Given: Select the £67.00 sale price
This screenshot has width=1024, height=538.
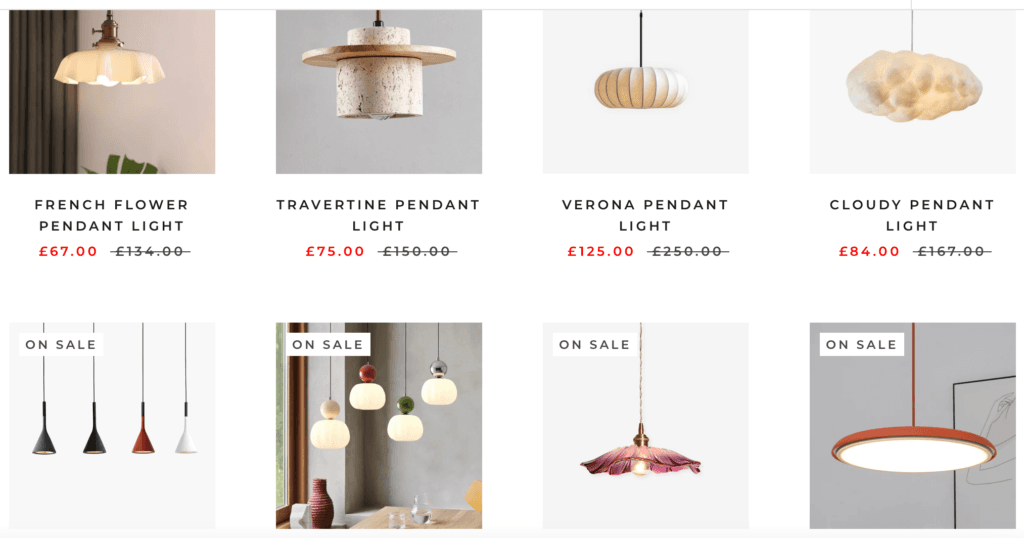Looking at the screenshot, I should (x=68, y=251).
